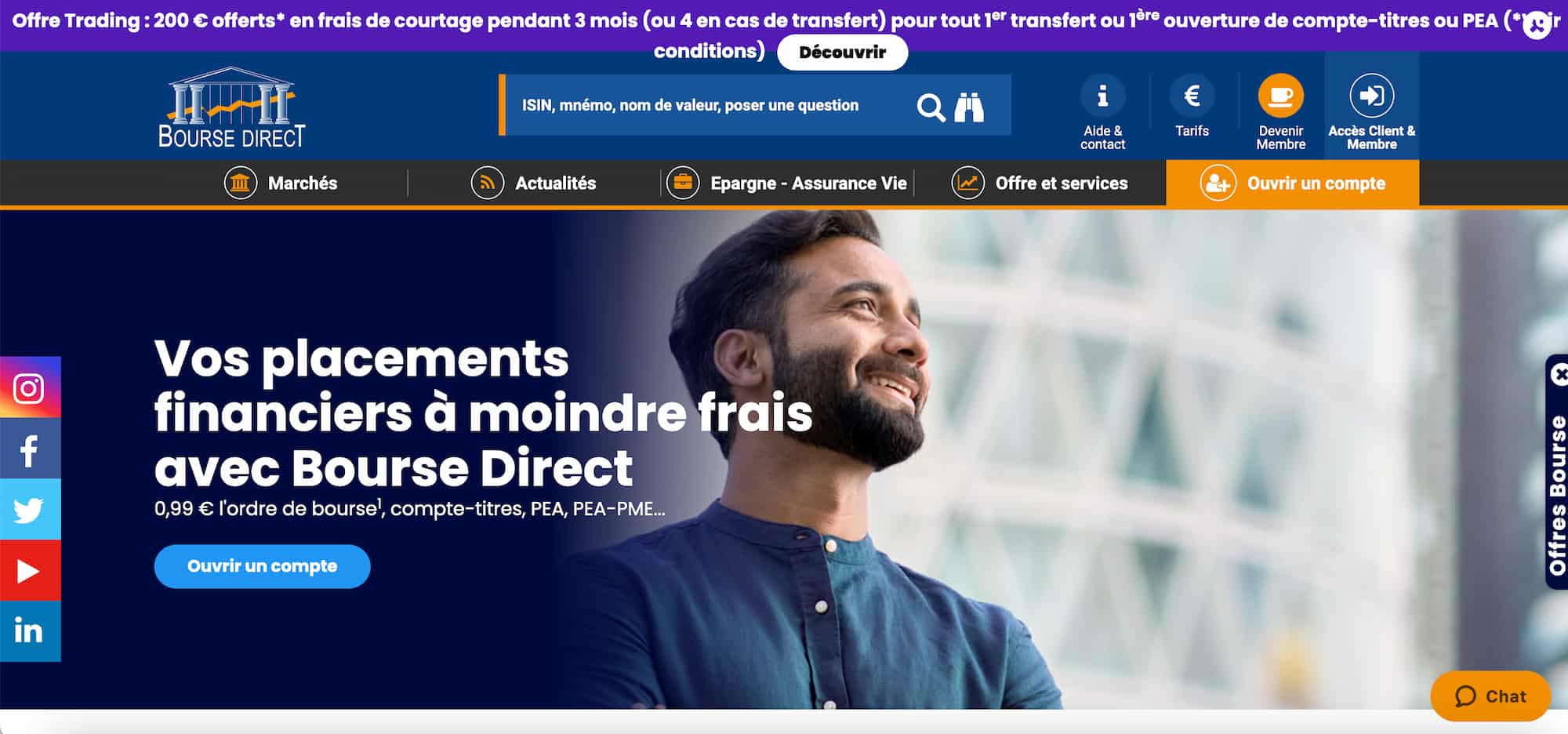Open the LinkedIn social link
Screen dimensions: 1568x734
coord(30,631)
